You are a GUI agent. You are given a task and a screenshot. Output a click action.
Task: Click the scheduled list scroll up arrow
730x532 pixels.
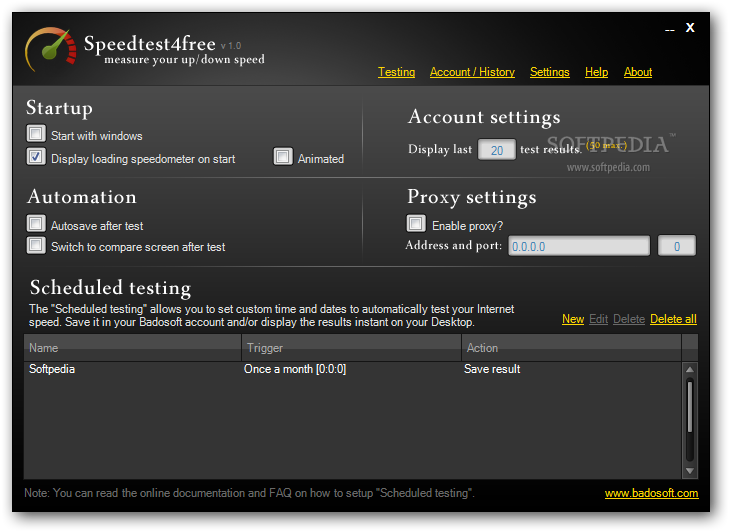coord(689,370)
